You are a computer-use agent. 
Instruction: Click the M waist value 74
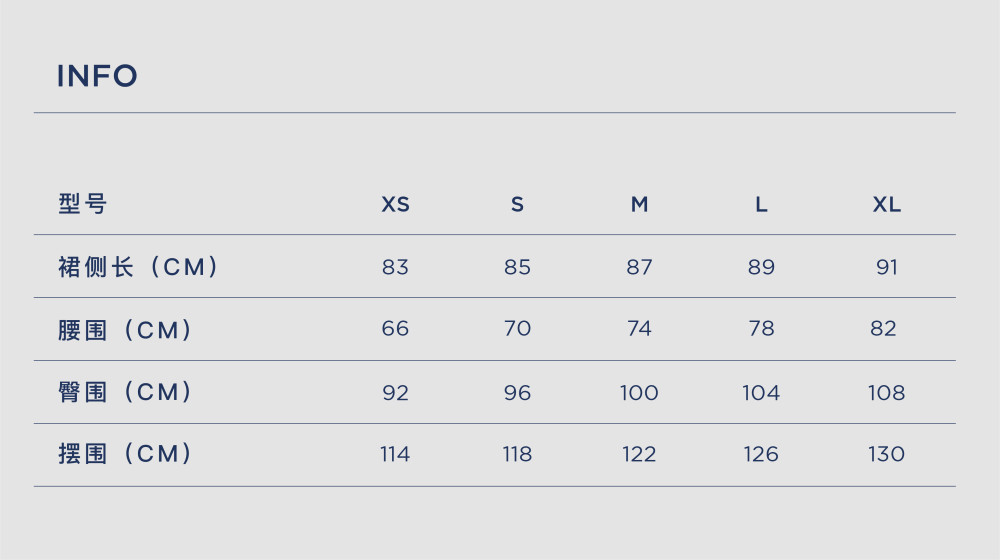point(639,328)
